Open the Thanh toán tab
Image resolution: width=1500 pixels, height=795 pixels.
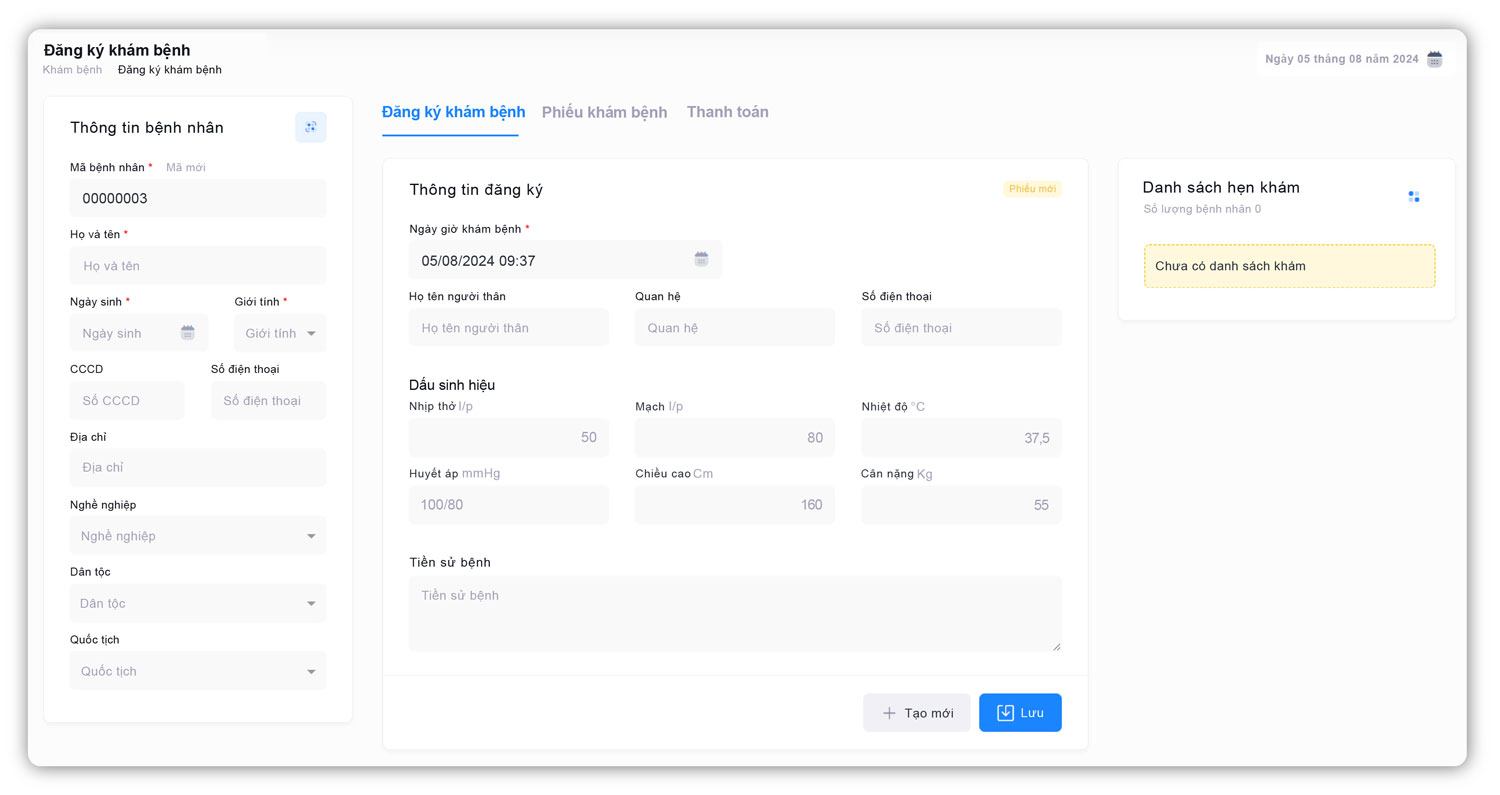(x=727, y=112)
